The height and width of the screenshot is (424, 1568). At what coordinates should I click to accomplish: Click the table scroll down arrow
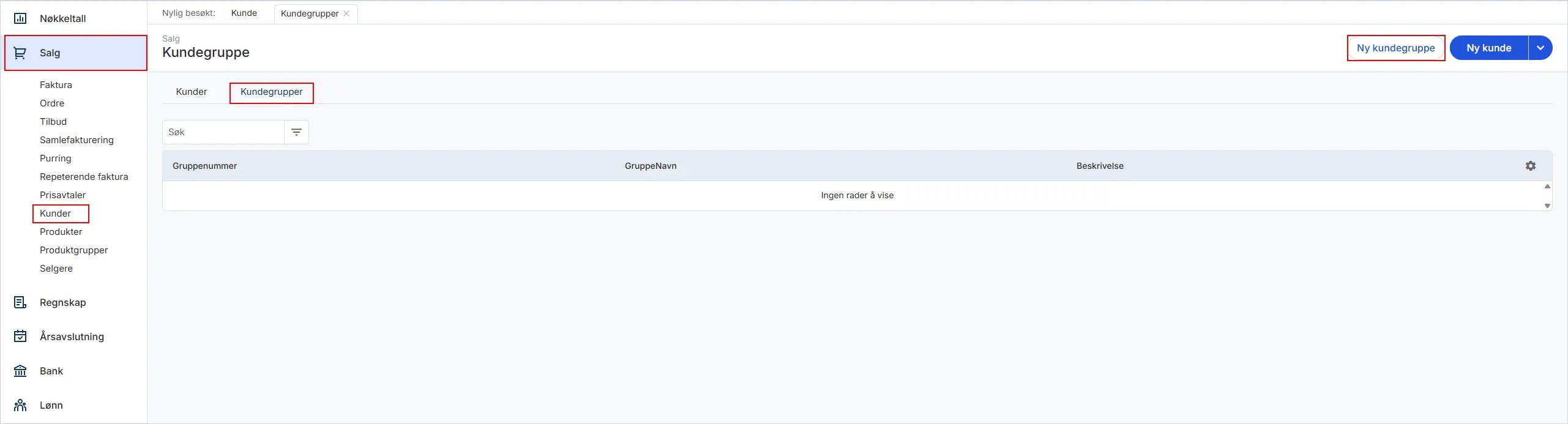click(1547, 206)
